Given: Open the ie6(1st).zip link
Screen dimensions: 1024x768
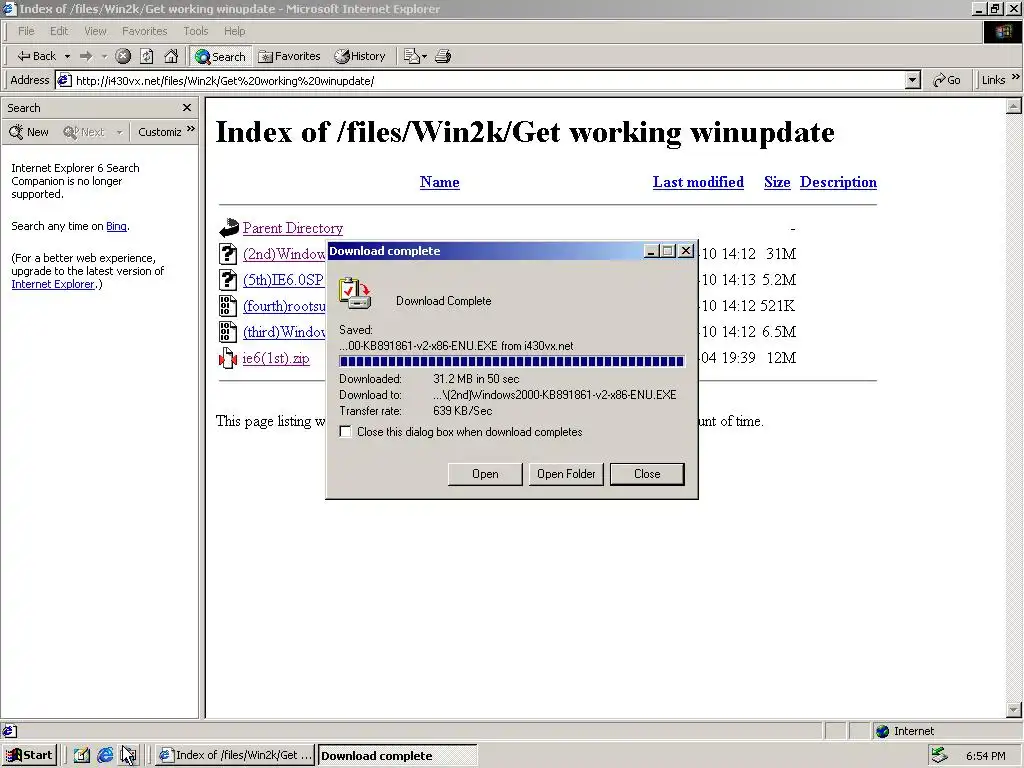Looking at the screenshot, I should (x=276, y=359).
